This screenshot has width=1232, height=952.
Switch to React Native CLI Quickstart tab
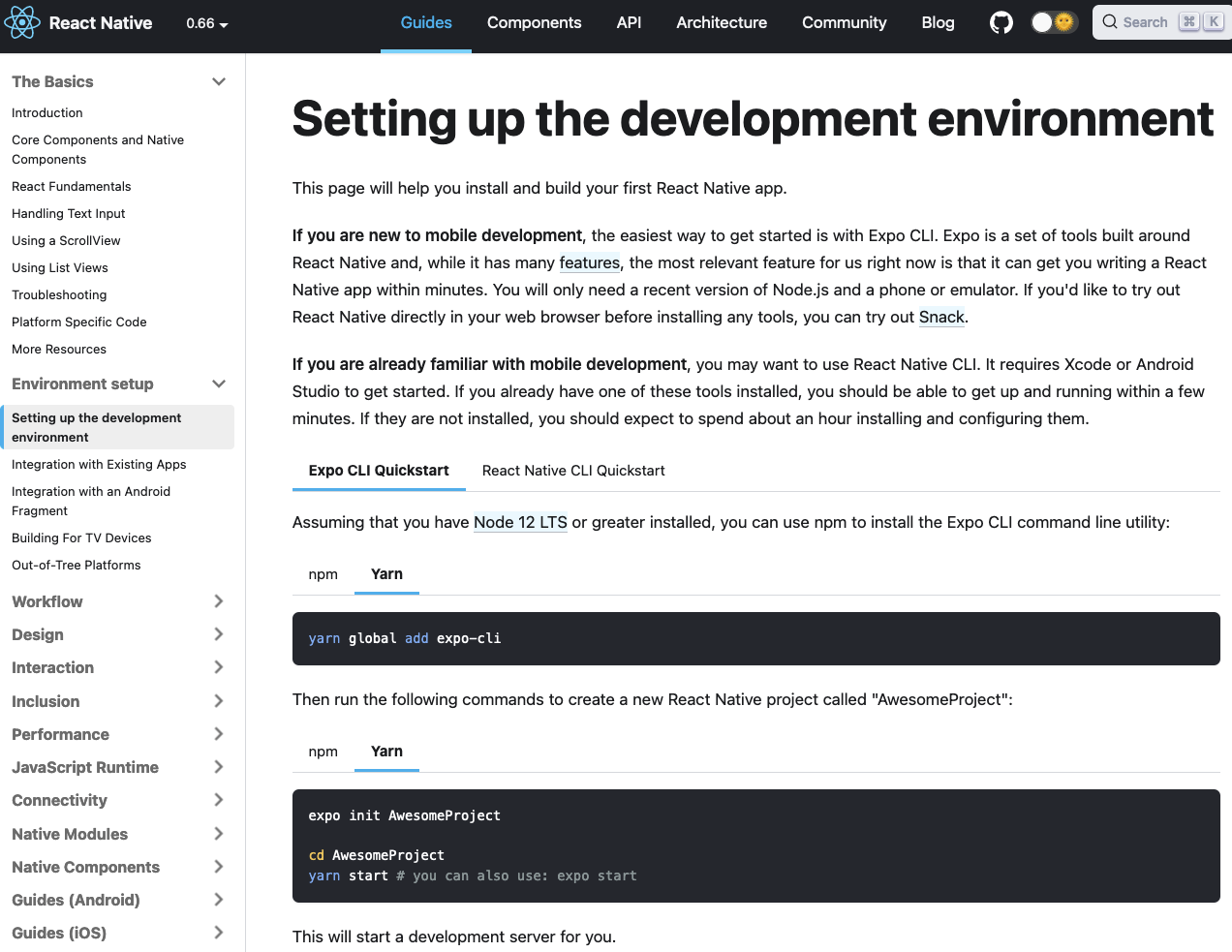point(573,471)
